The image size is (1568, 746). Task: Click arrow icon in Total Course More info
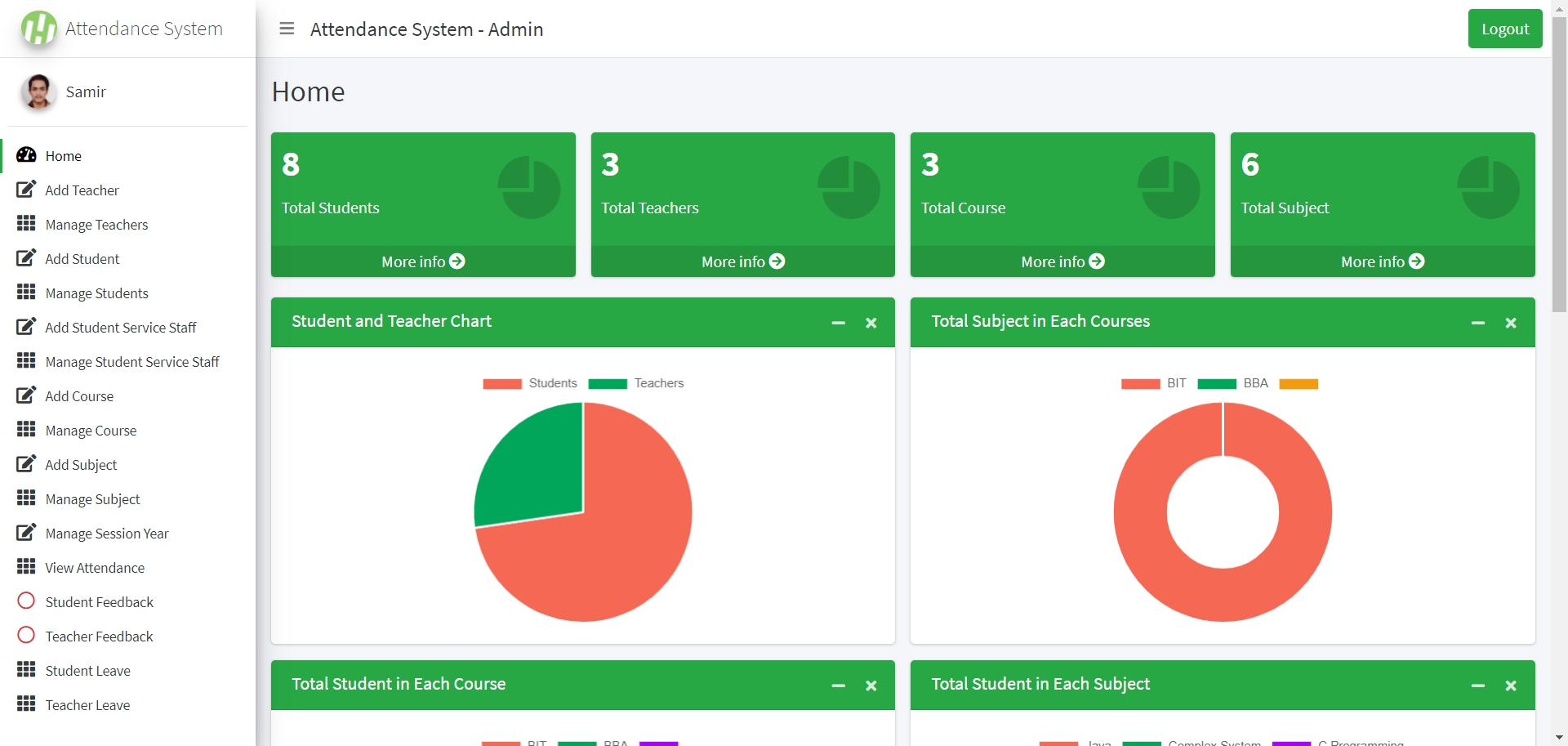click(1097, 261)
